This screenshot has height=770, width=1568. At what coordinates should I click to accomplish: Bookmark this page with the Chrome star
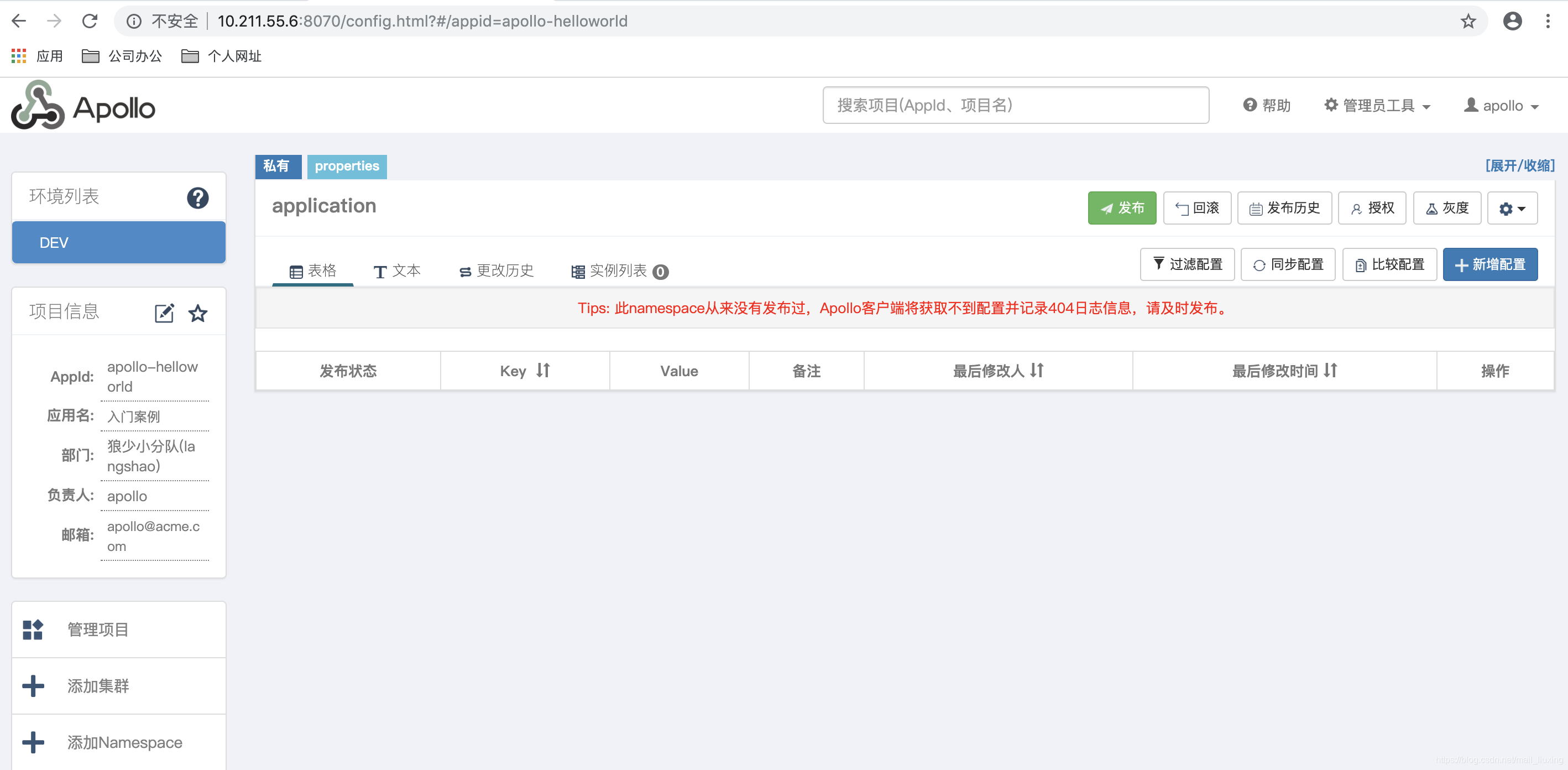[1468, 22]
